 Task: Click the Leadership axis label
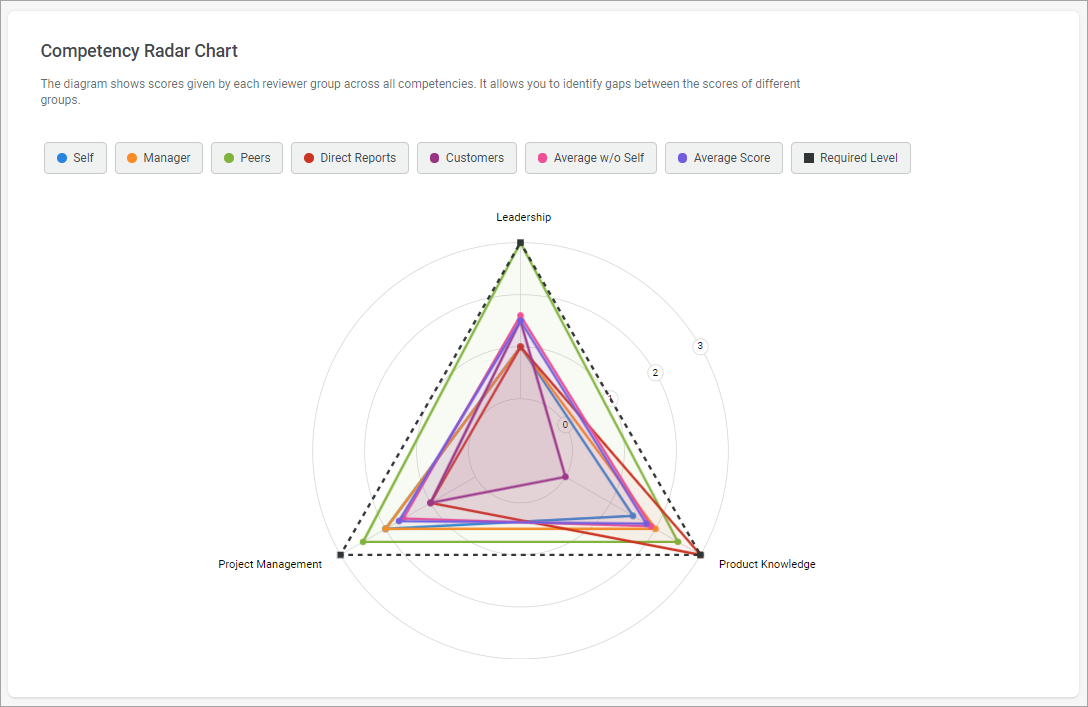(523, 217)
